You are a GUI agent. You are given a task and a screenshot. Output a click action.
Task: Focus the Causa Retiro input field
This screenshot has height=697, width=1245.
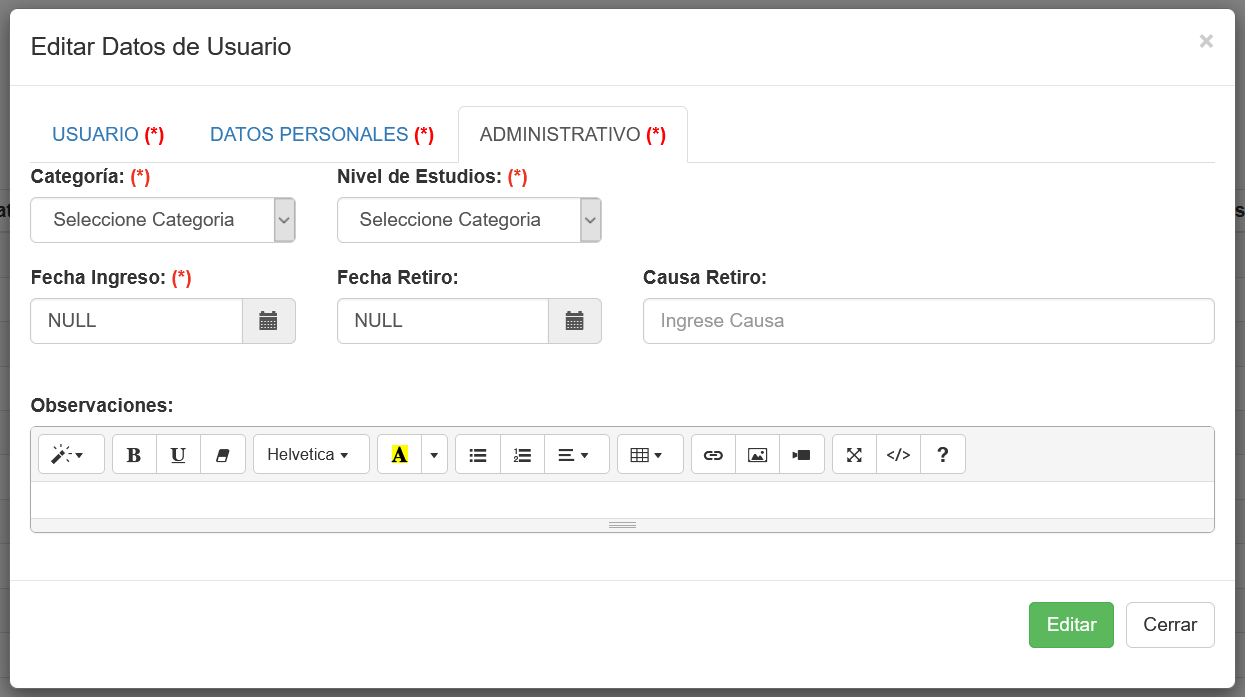928,321
